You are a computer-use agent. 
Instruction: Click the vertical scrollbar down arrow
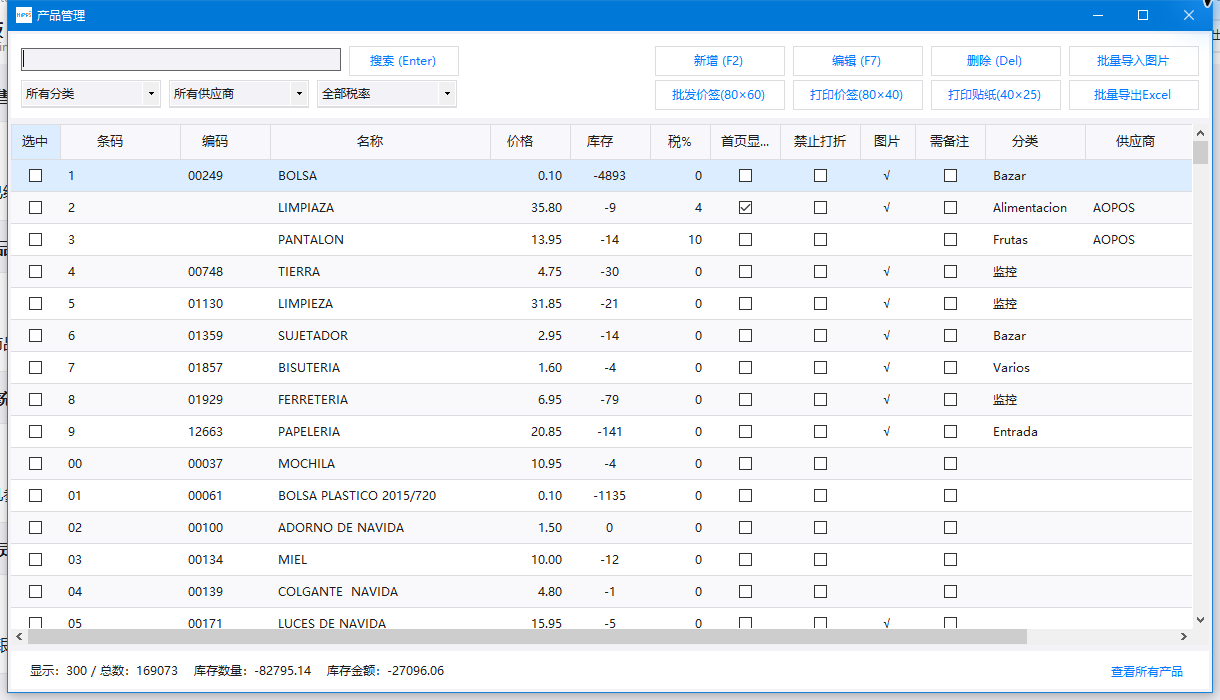point(1200,620)
